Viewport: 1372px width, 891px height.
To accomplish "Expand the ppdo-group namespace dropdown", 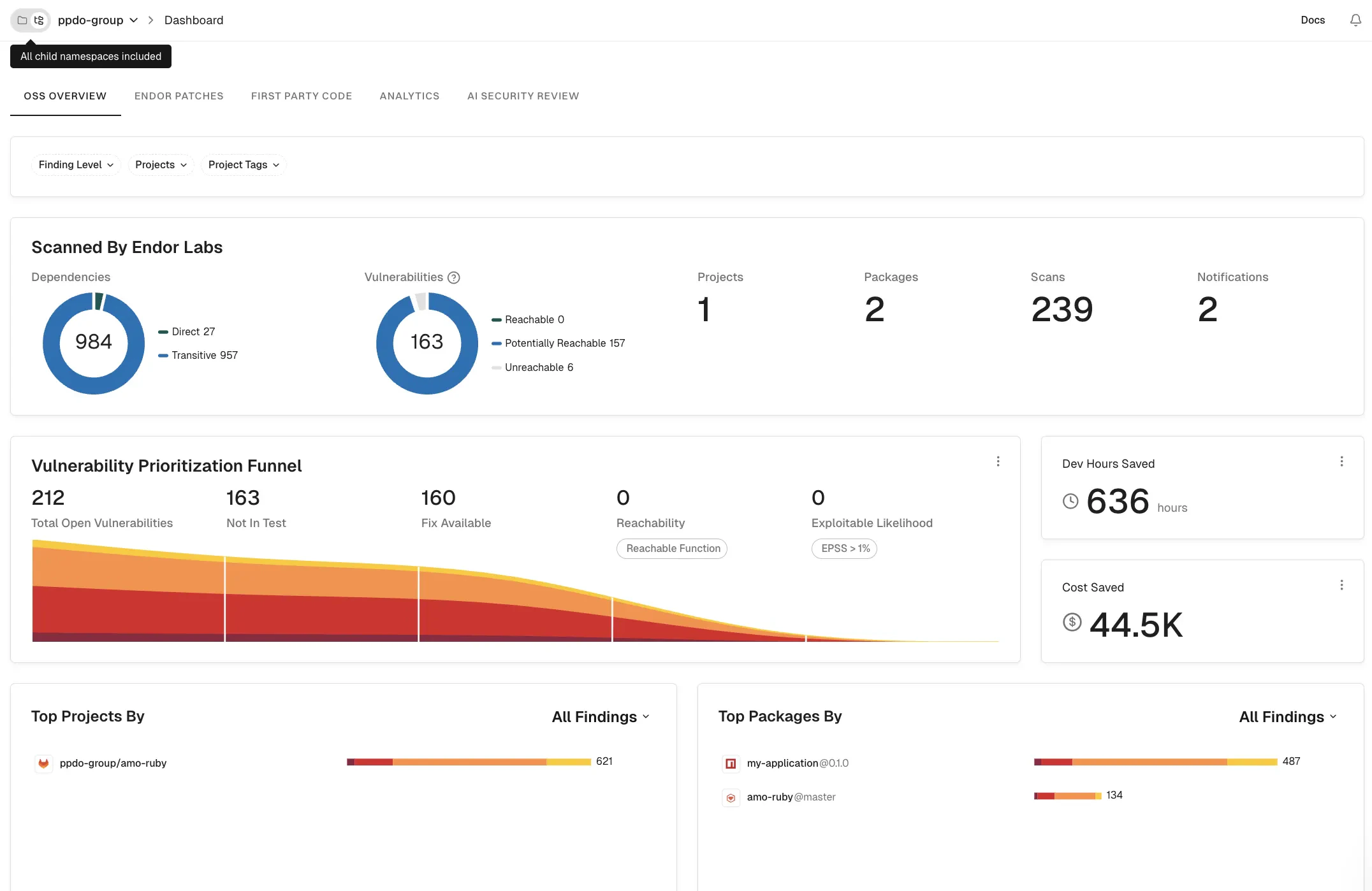I will click(x=98, y=20).
